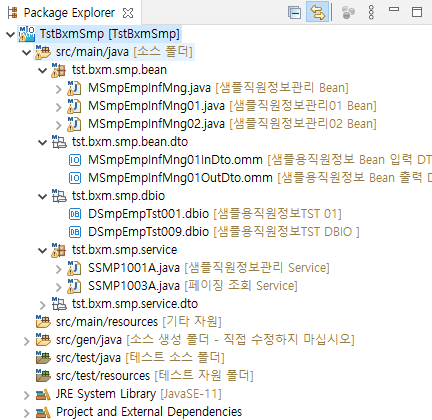Expand the src/gen/java folder
The image size is (432, 420).
(27, 341)
